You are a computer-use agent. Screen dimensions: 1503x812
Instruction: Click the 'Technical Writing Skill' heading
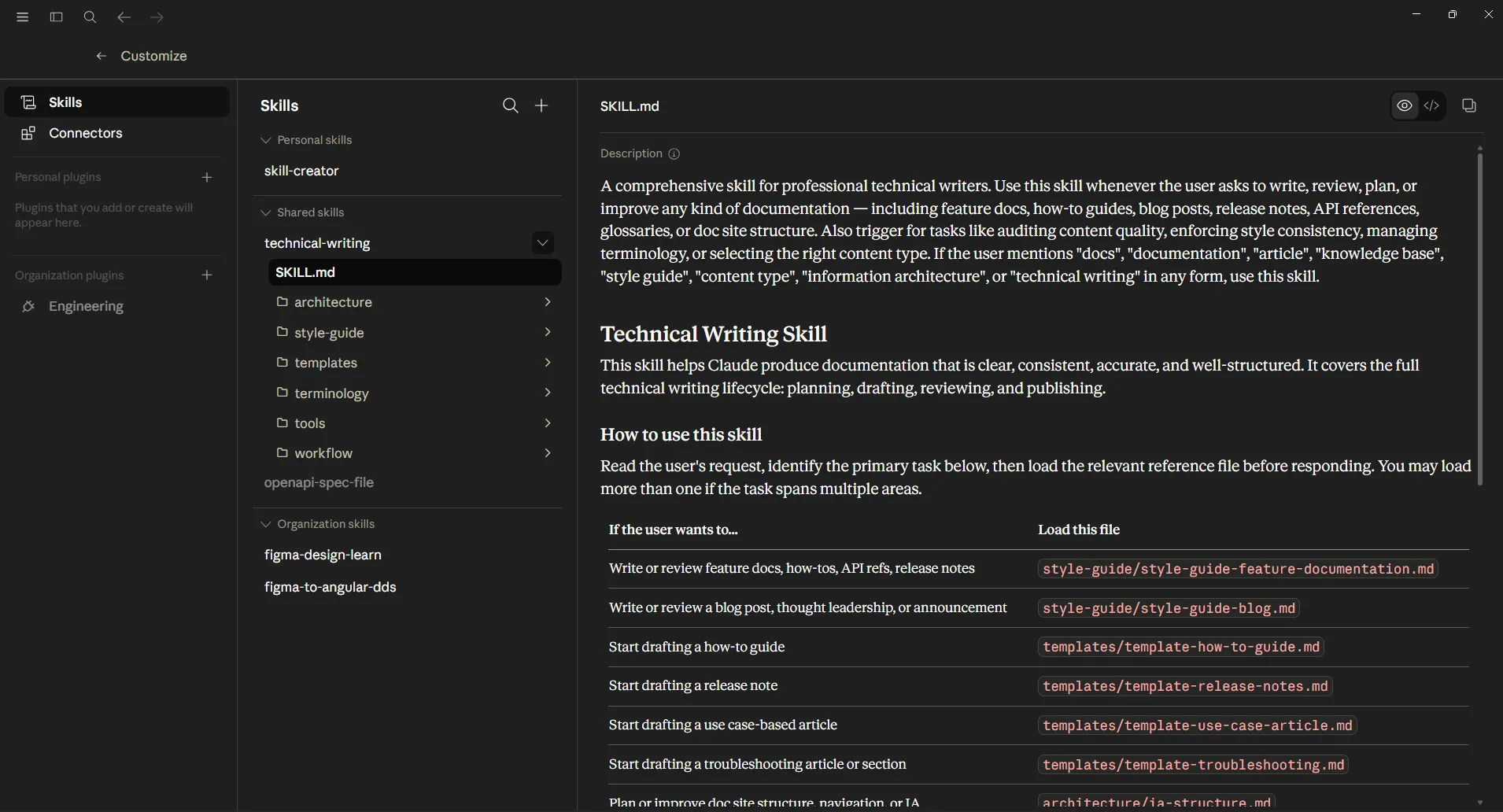pyautogui.click(x=713, y=334)
